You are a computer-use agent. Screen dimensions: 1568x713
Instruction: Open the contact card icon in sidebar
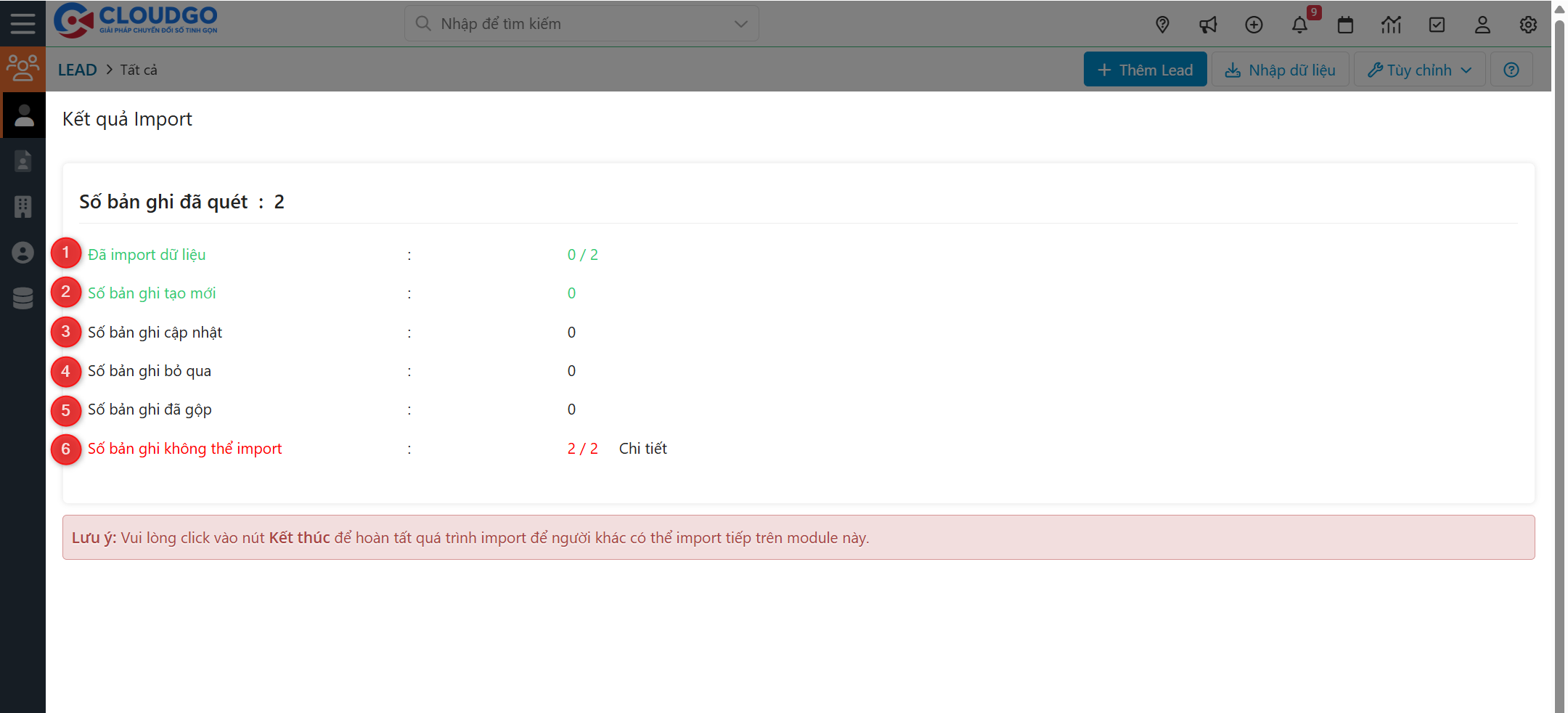coord(23,160)
